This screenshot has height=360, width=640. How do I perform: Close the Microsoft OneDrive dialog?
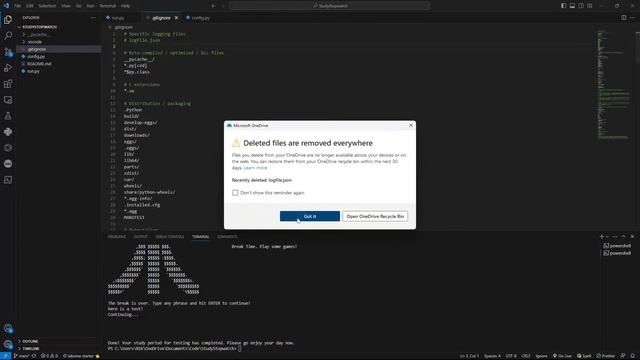[411, 125]
